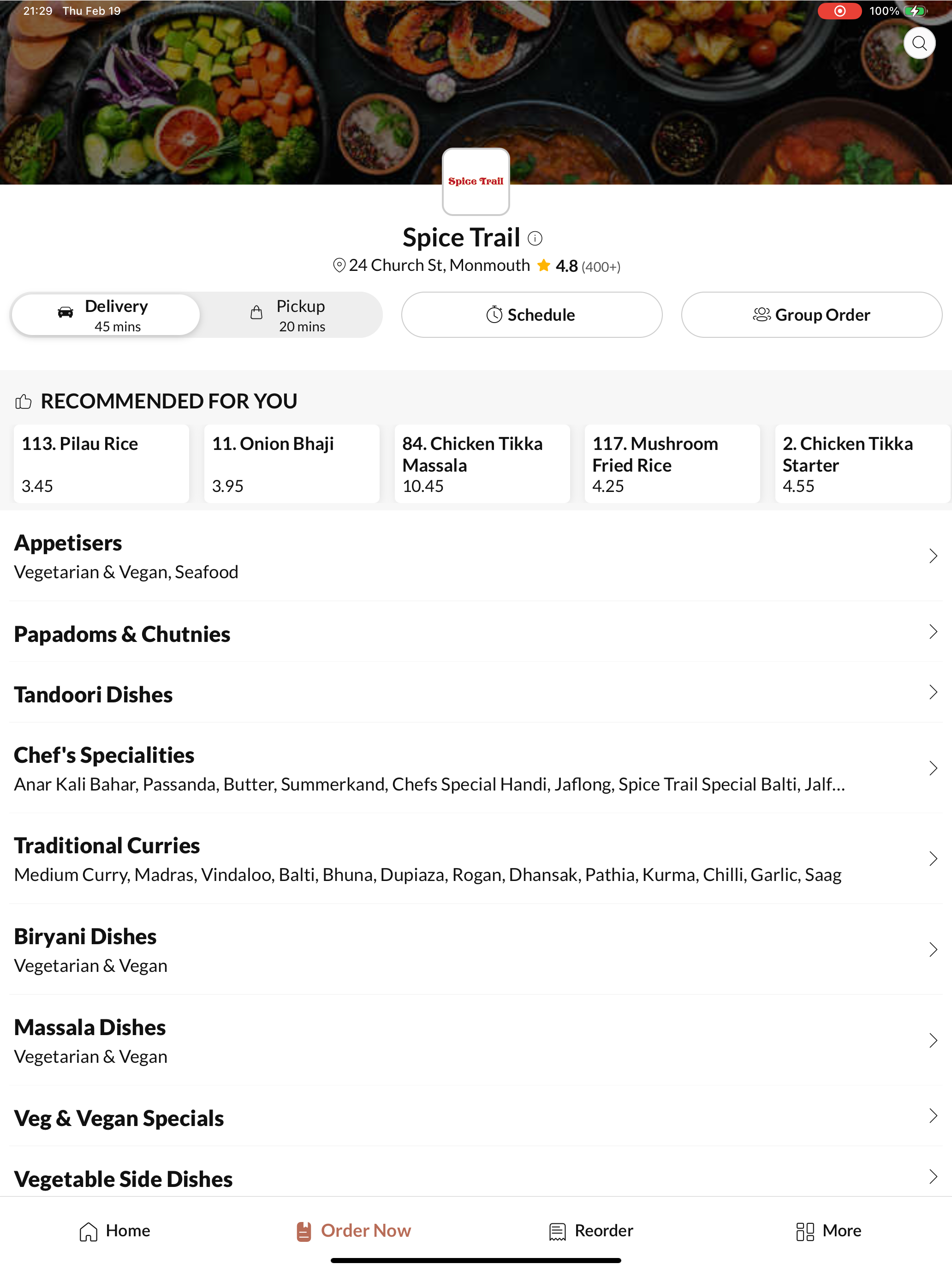Viewport: 952px width, 1270px height.
Task: Tap the thumbs-up recommended icon
Action: [24, 401]
